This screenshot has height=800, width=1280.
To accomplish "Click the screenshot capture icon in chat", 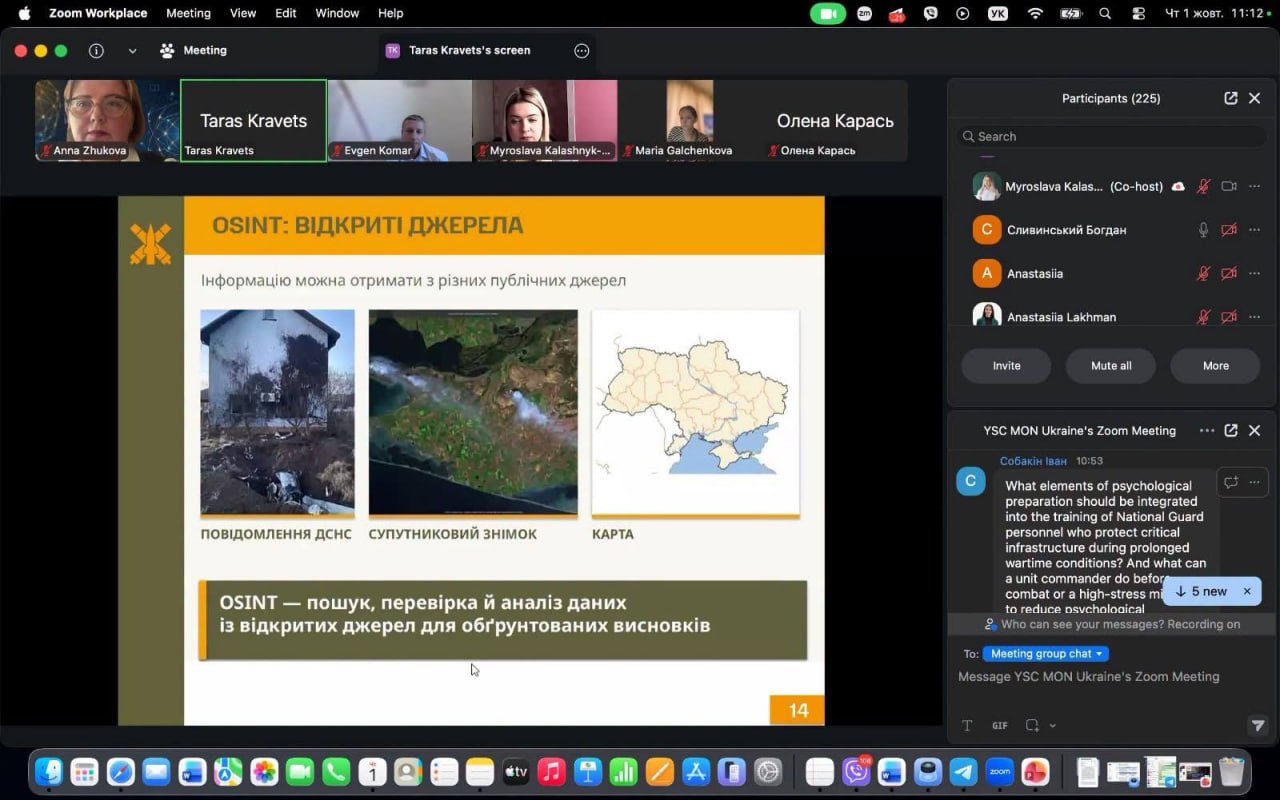I will (1032, 726).
